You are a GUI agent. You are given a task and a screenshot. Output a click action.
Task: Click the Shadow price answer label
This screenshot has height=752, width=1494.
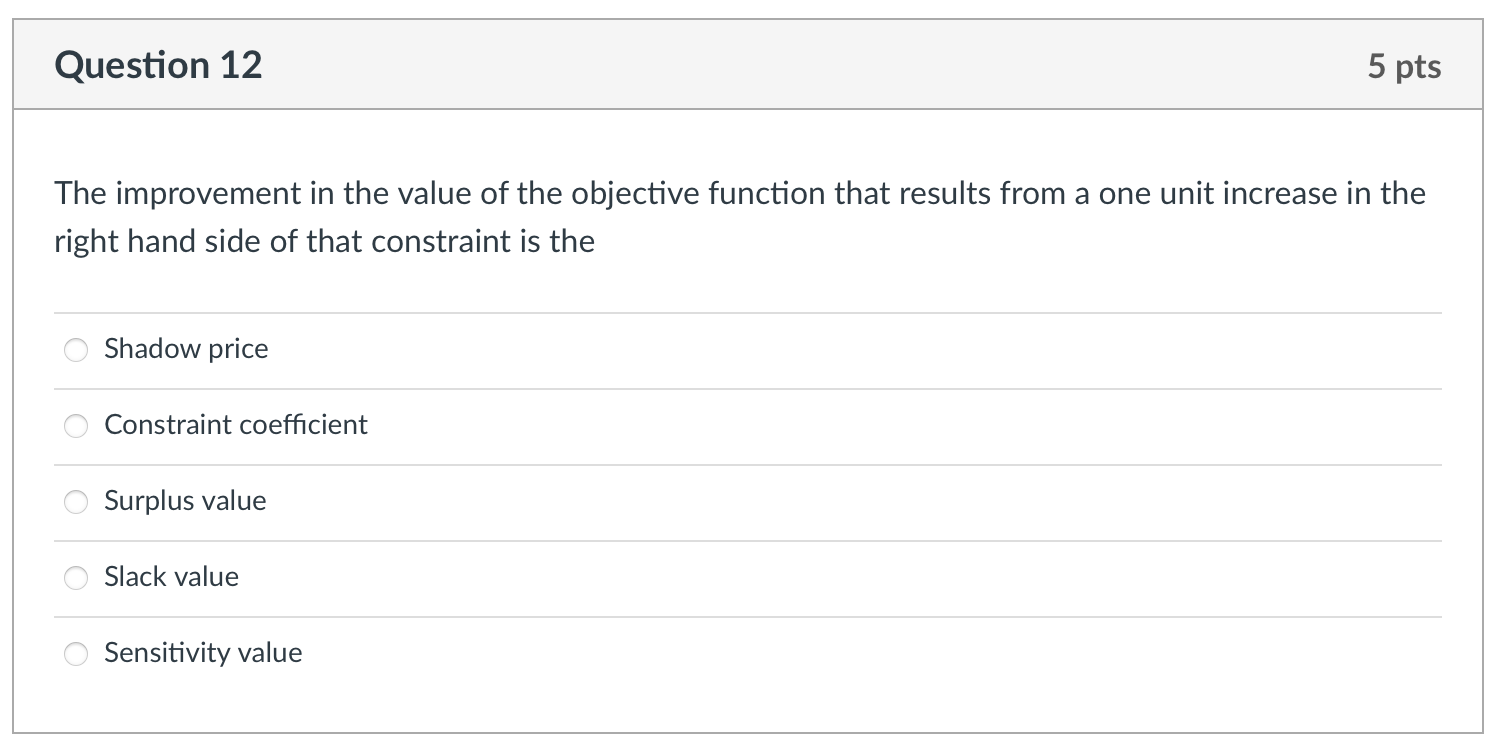tap(186, 350)
